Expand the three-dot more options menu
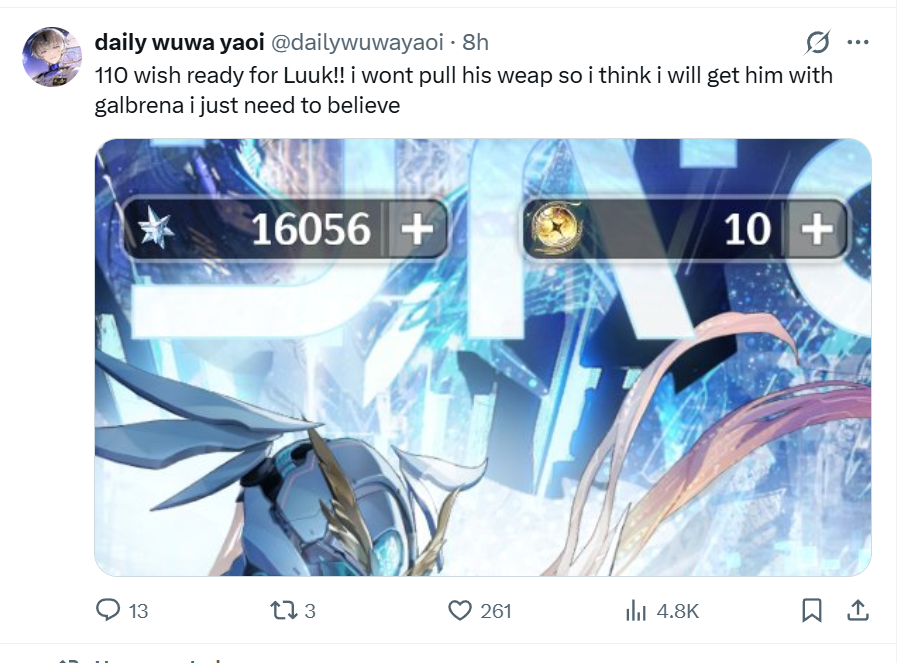 [858, 42]
